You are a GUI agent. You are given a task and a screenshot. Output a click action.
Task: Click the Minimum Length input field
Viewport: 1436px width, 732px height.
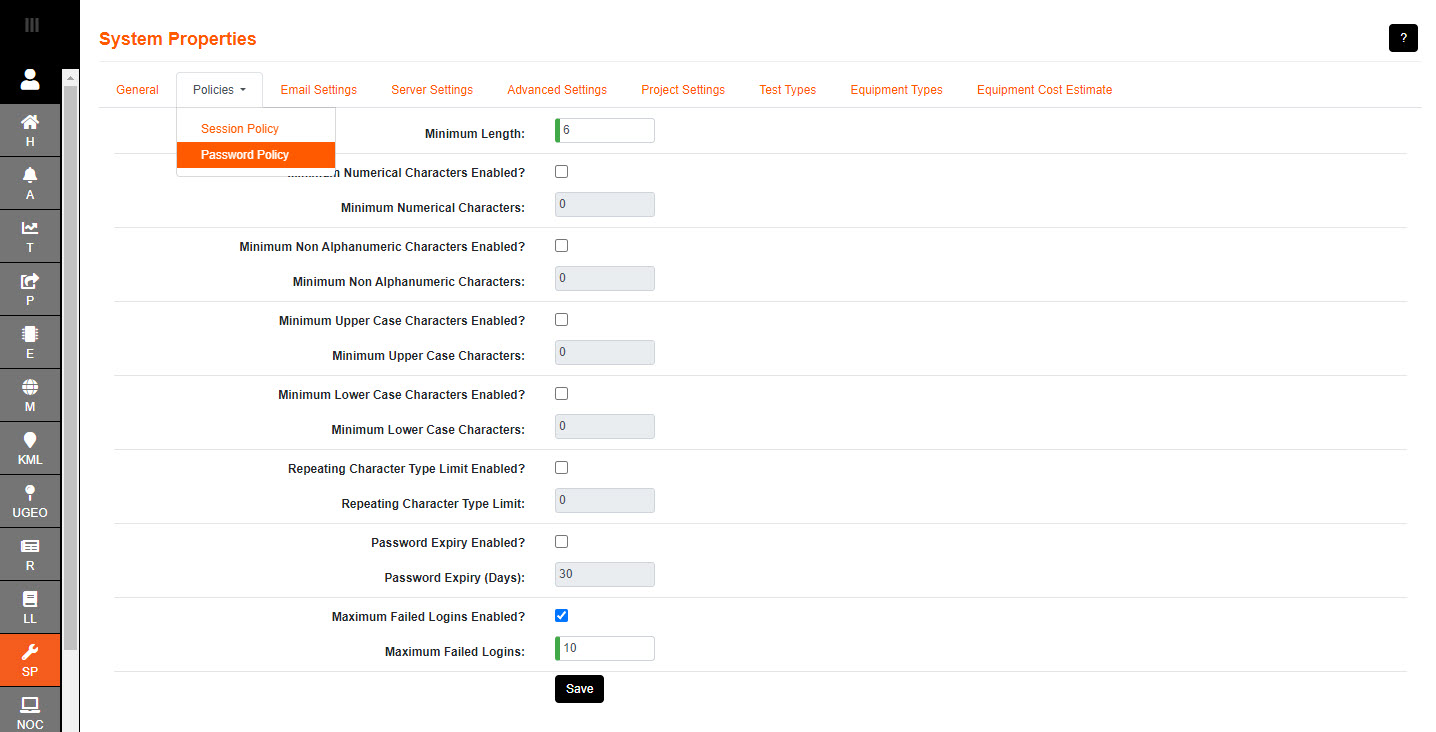click(x=605, y=130)
